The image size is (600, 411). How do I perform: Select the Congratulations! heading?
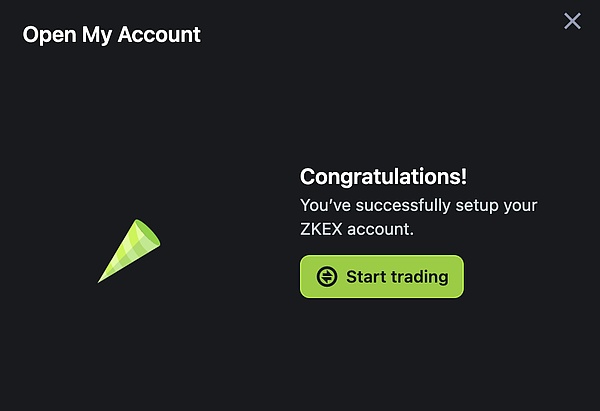[383, 177]
